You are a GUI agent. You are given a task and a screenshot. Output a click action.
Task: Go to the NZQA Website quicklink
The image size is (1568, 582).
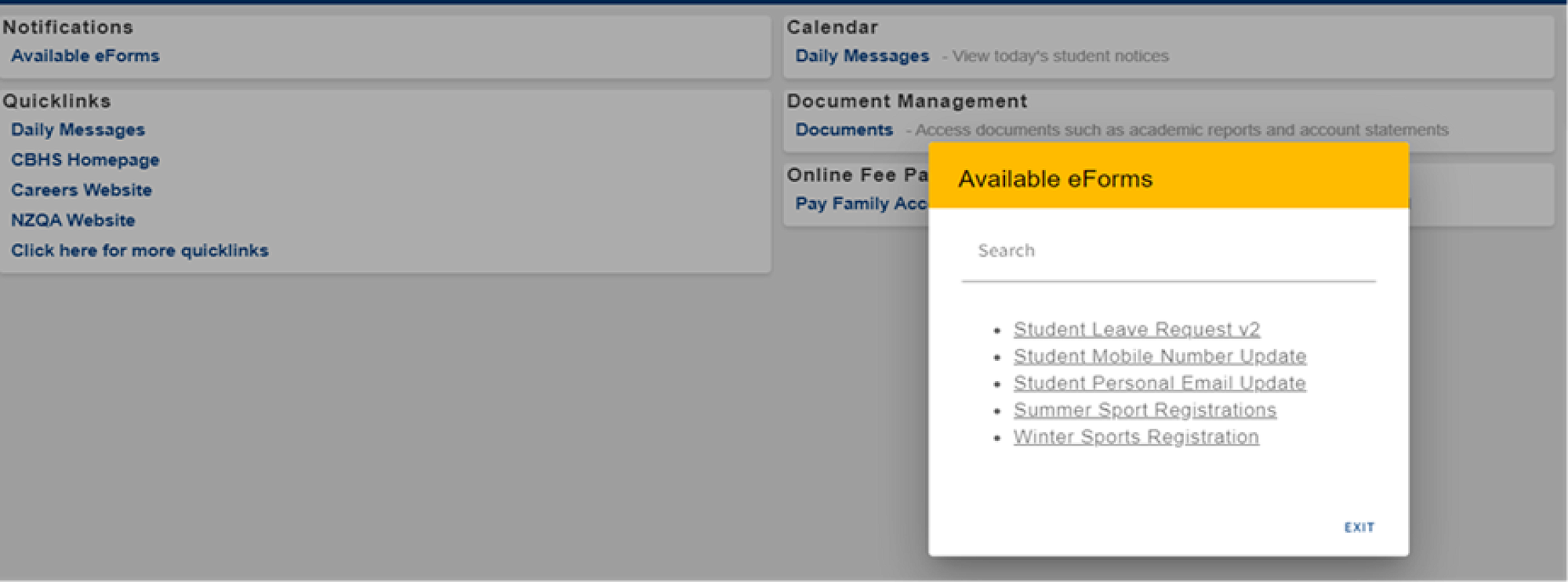tap(73, 220)
